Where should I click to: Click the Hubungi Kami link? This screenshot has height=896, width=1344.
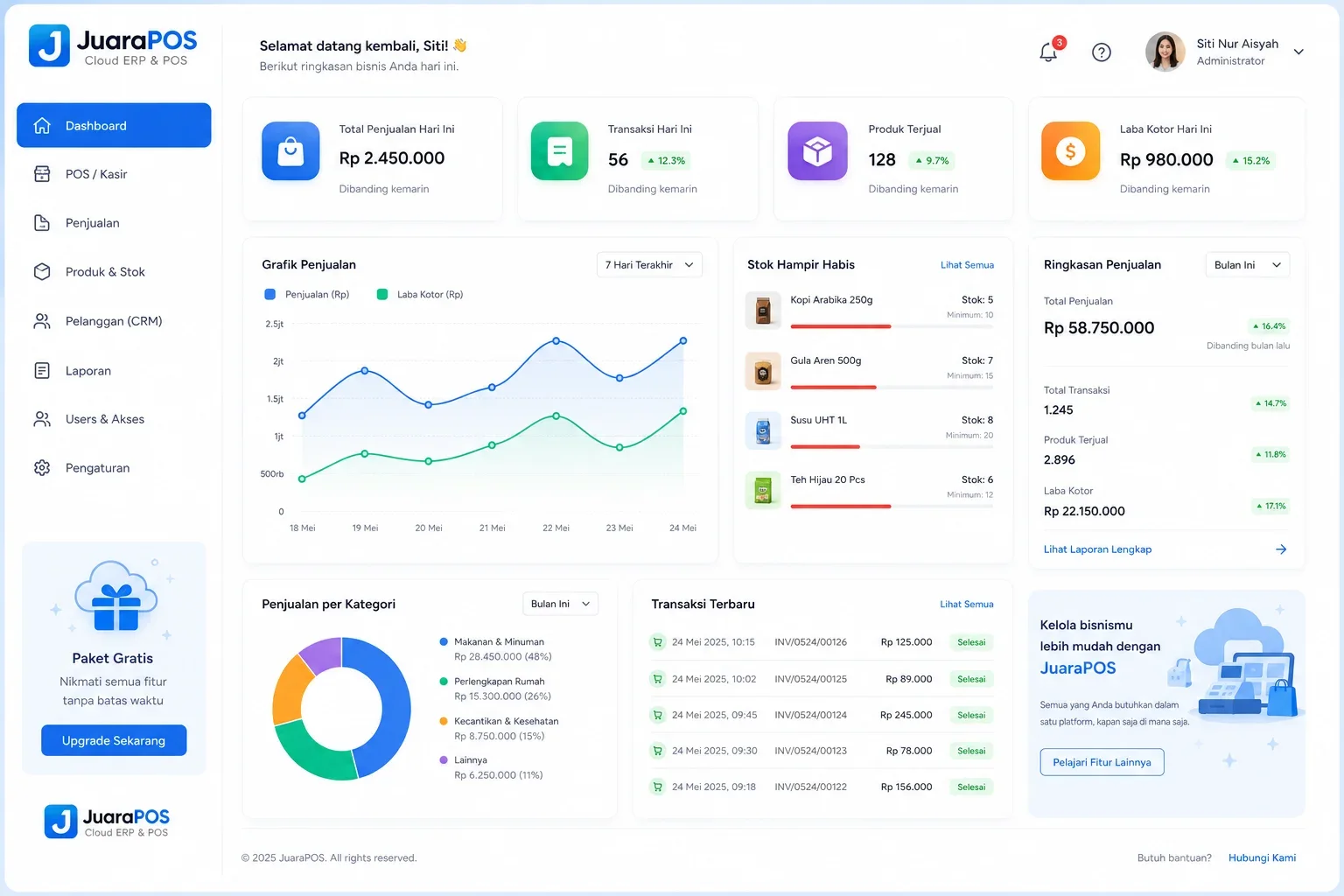[x=1262, y=858]
